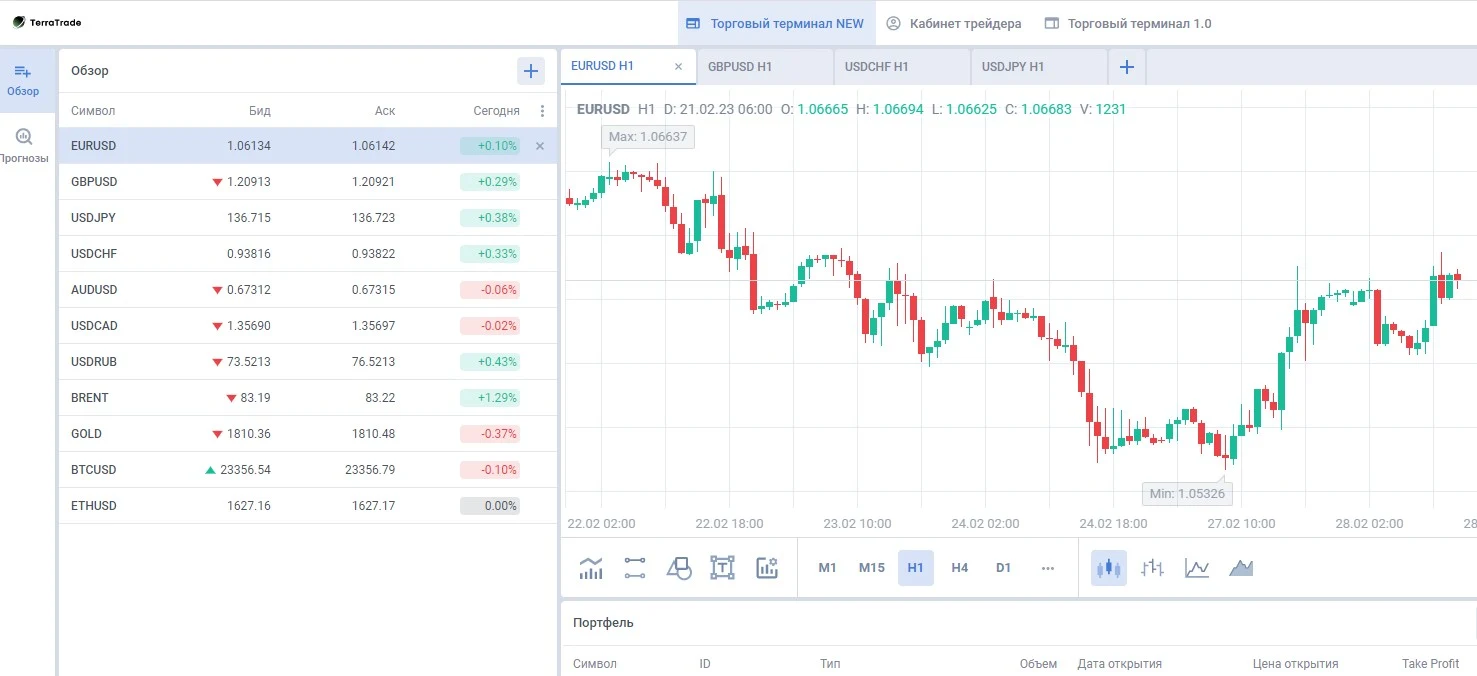This screenshot has height=676, width=1477.
Task: Click the Символ column header in Обзор
Action: 93,111
